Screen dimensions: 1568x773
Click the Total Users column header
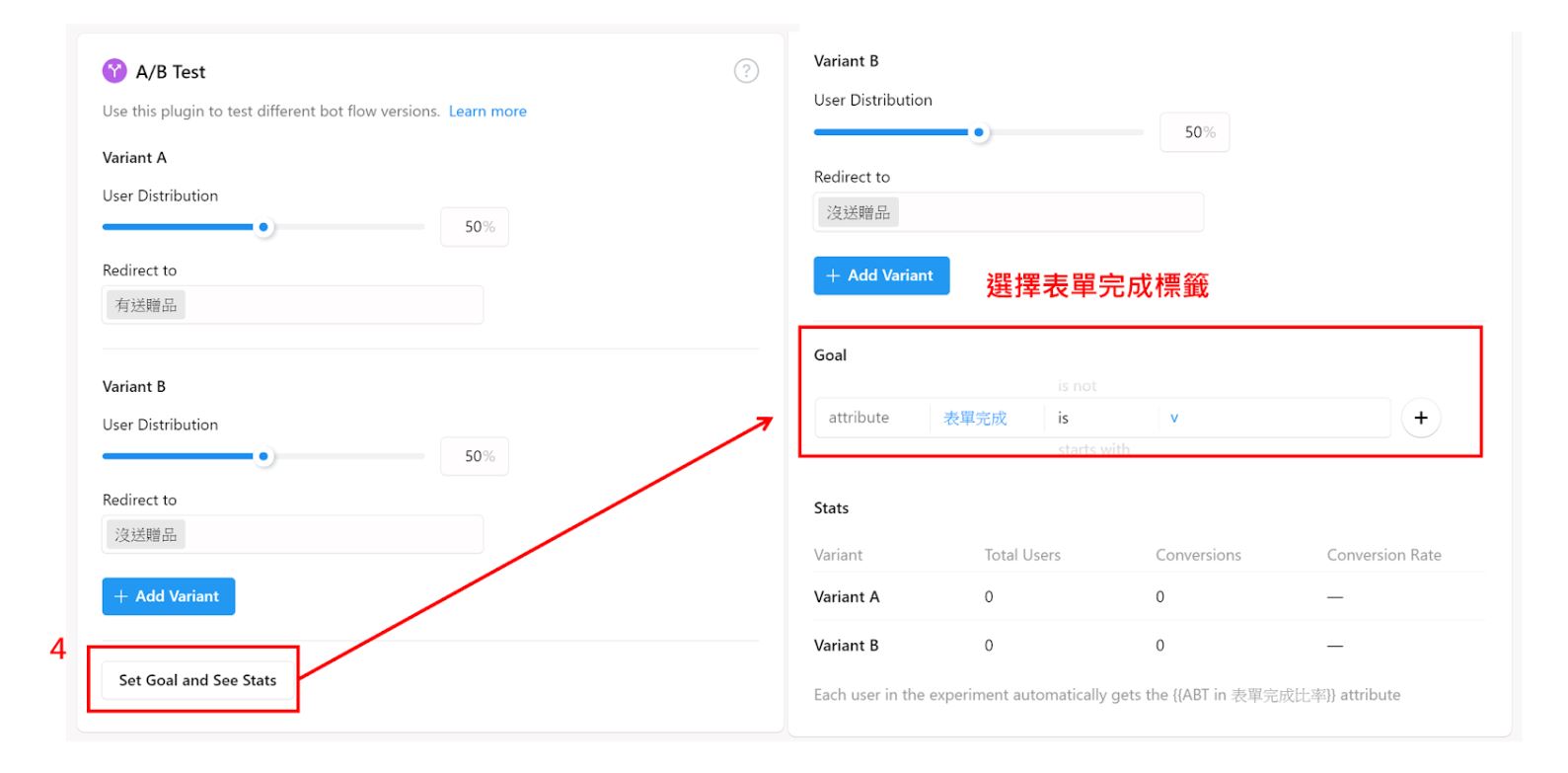[1022, 555]
